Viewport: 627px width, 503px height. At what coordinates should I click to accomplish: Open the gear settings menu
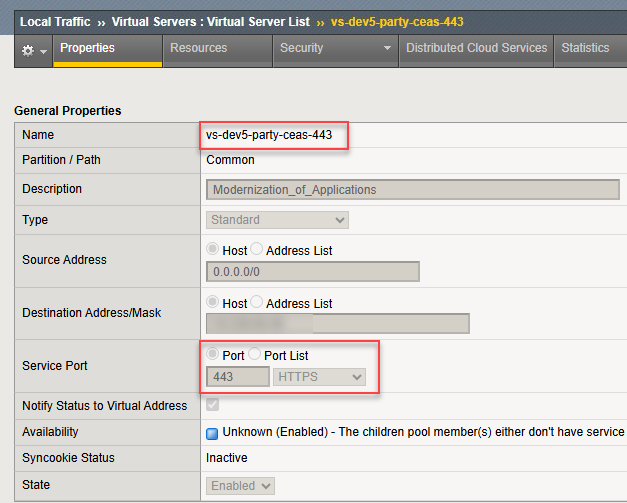click(33, 49)
